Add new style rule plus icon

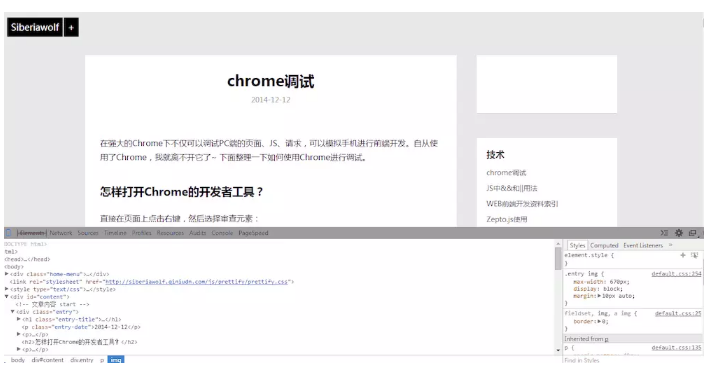(x=683, y=255)
